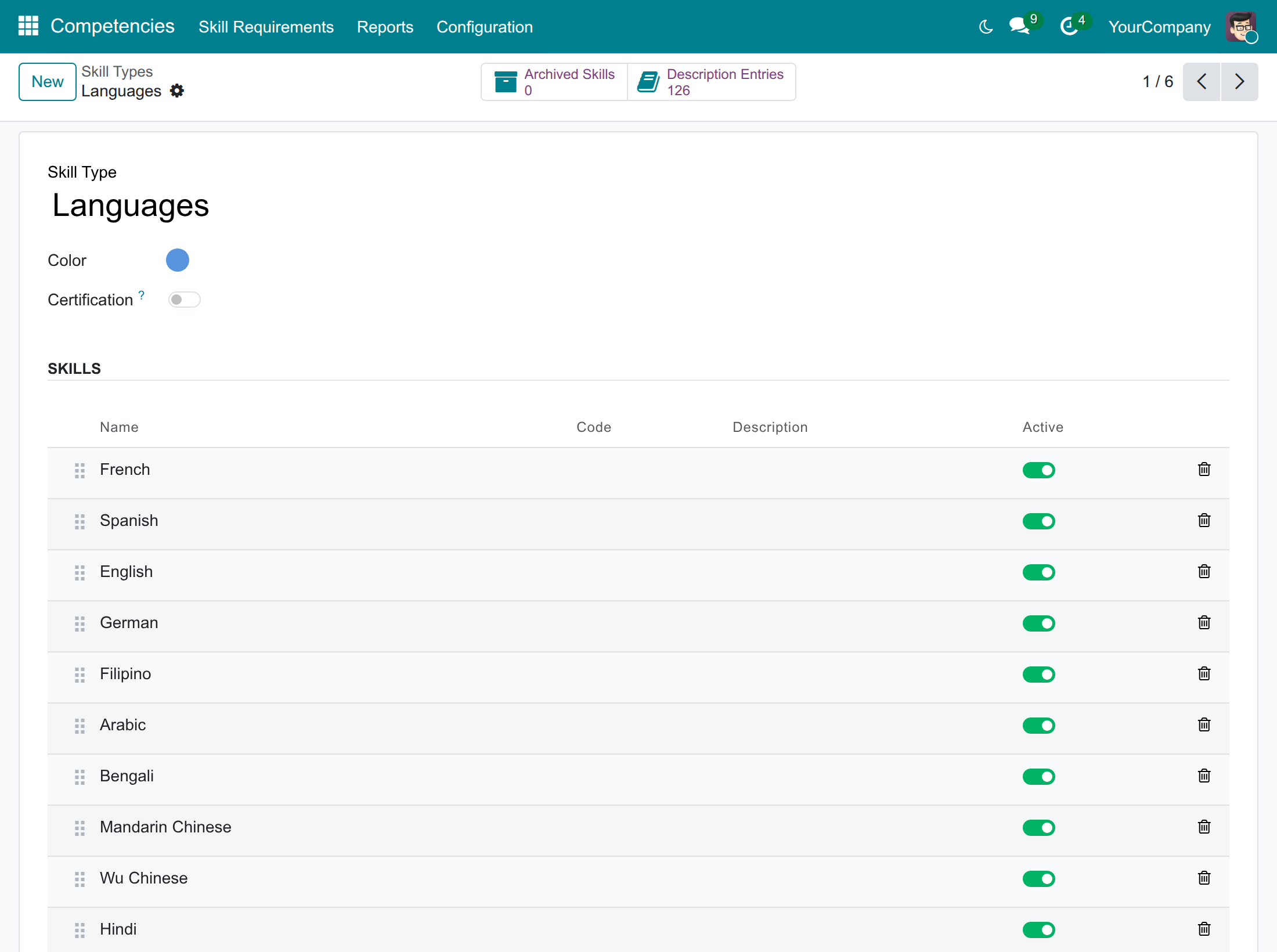Open the conversations chat icon
This screenshot has height=952, width=1277.
(x=1020, y=26)
